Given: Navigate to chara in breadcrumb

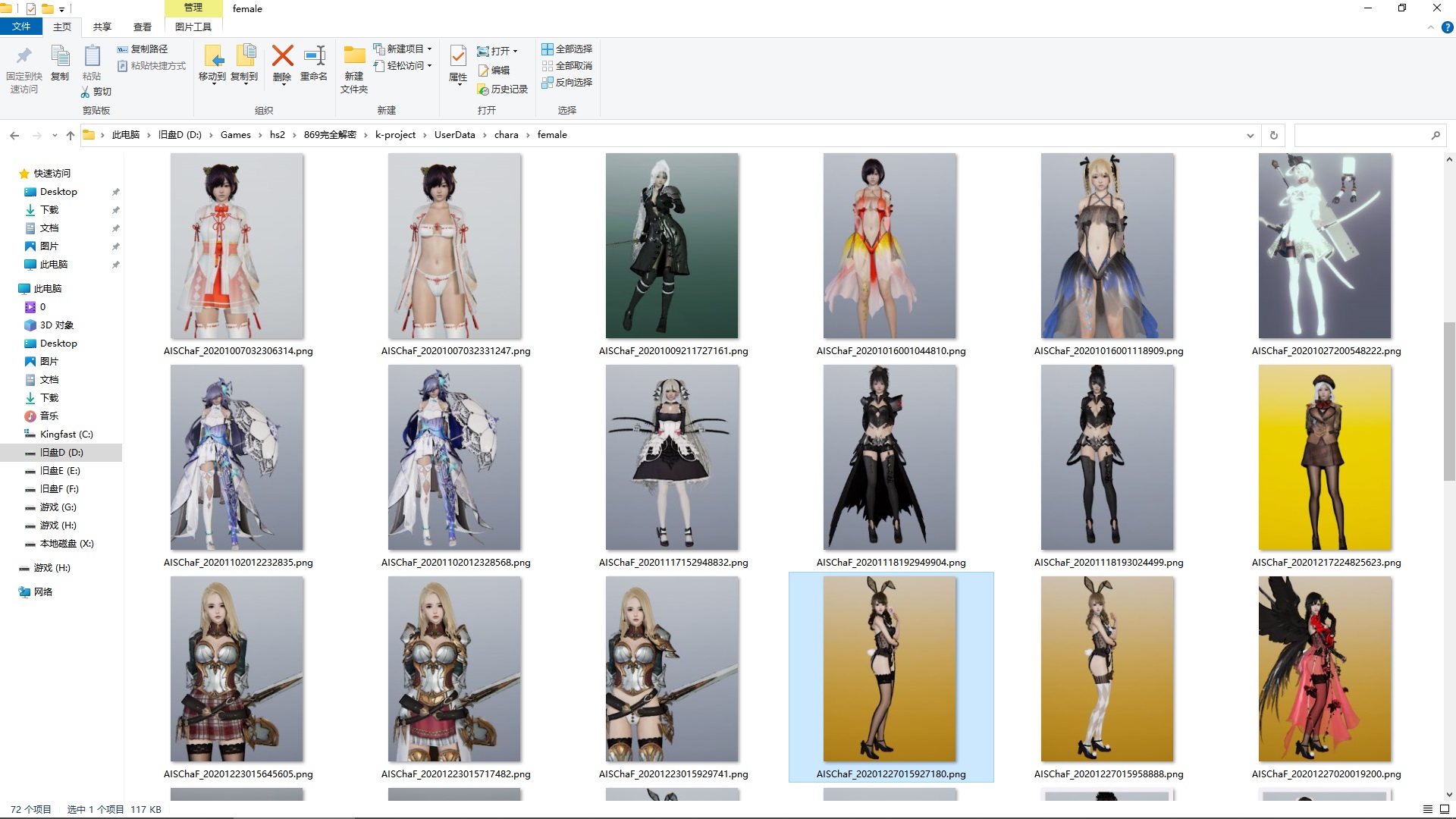Looking at the screenshot, I should [507, 135].
